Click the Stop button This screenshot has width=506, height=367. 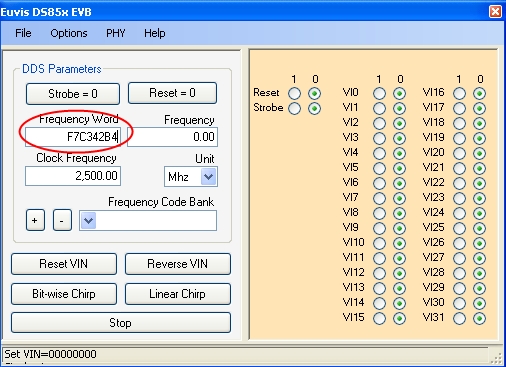pyautogui.click(x=121, y=322)
